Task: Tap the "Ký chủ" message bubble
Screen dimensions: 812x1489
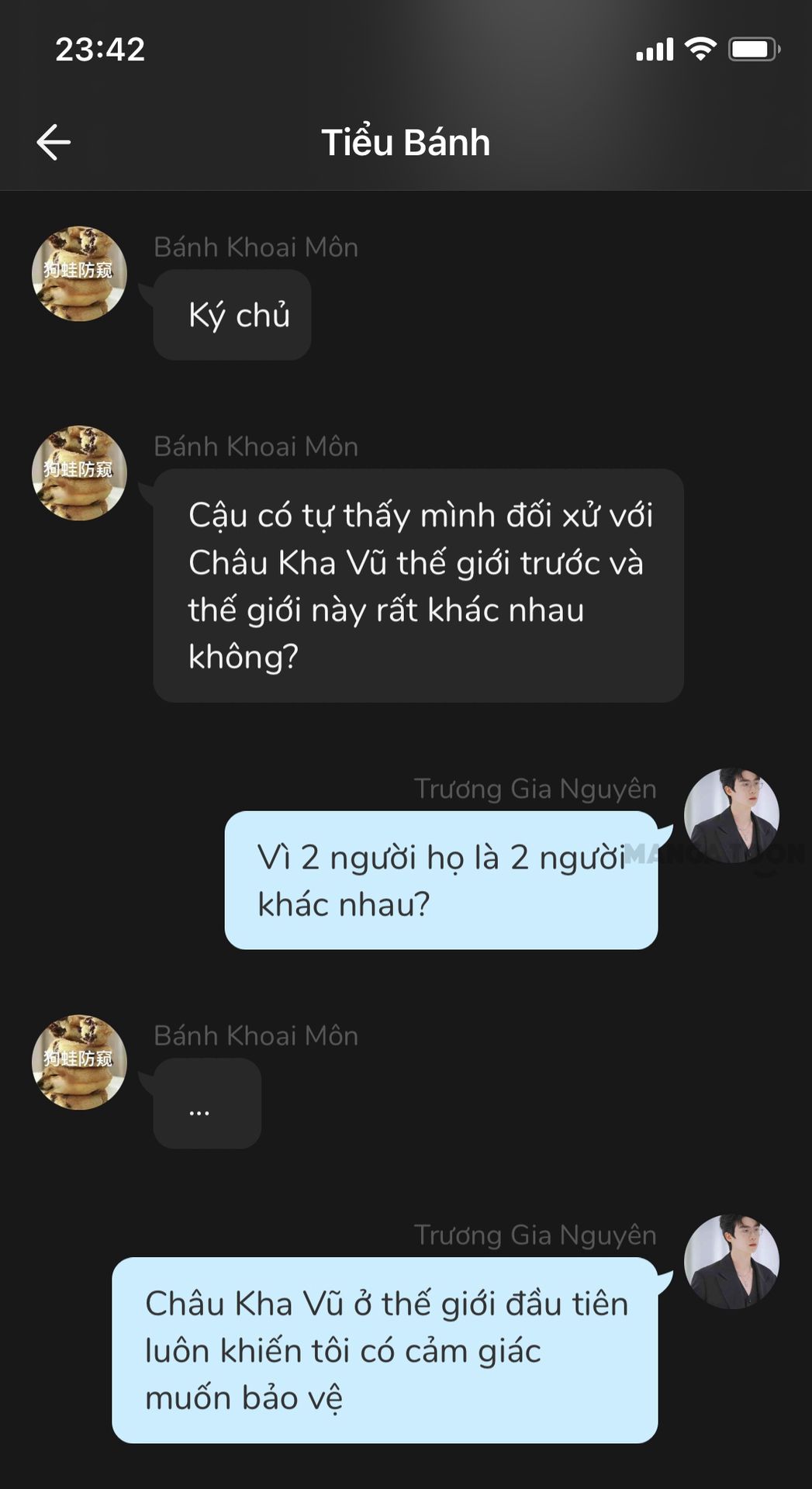Action: (x=232, y=315)
